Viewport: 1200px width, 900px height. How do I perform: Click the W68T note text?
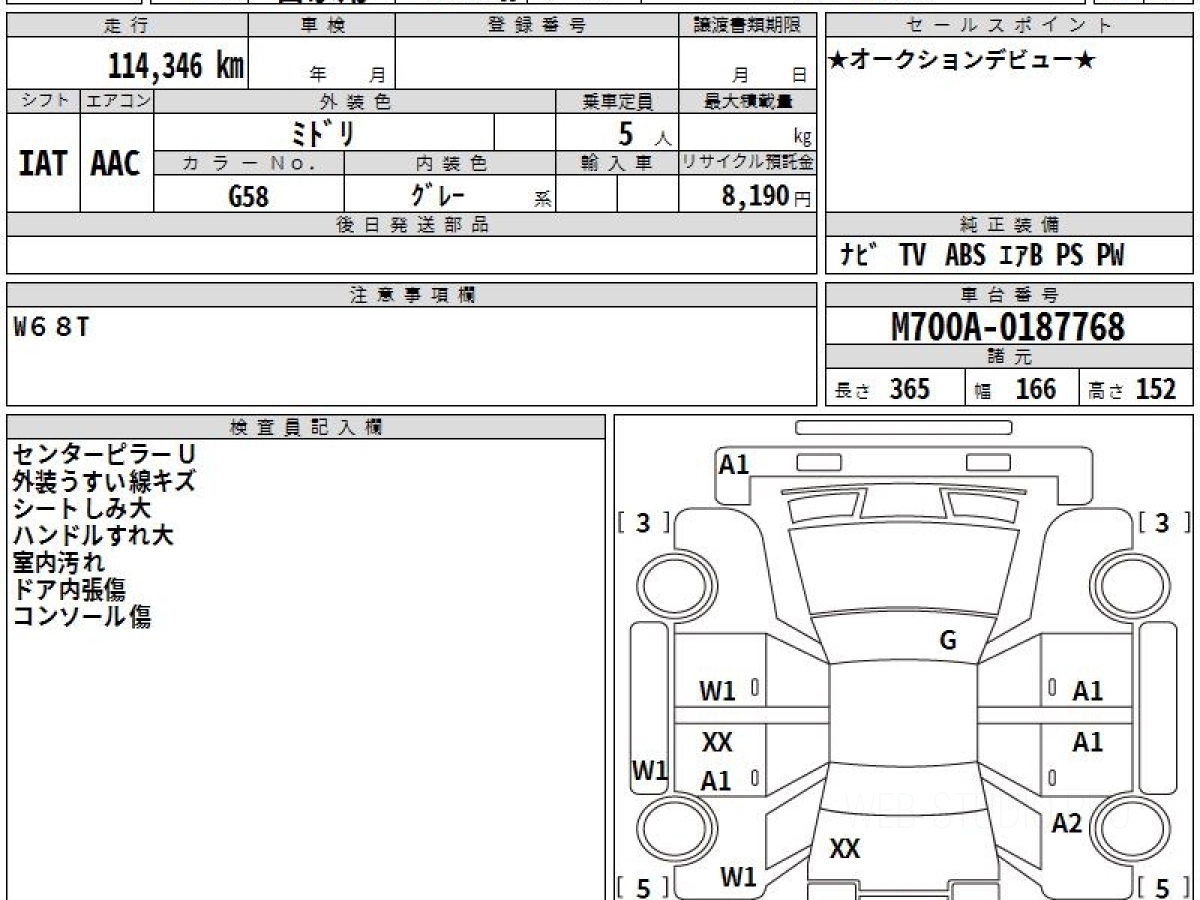(52, 326)
